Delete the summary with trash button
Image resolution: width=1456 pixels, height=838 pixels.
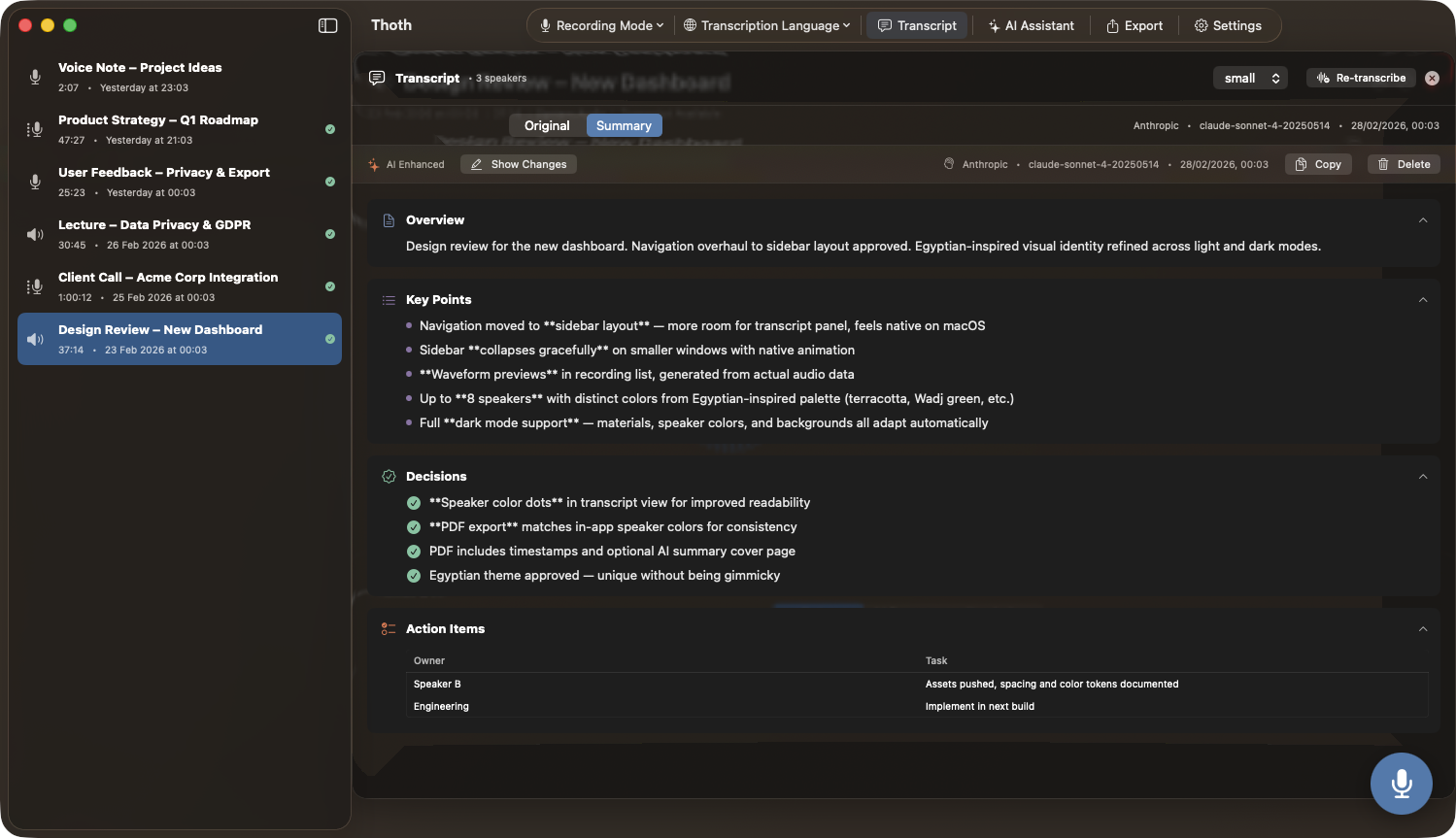[1404, 164]
